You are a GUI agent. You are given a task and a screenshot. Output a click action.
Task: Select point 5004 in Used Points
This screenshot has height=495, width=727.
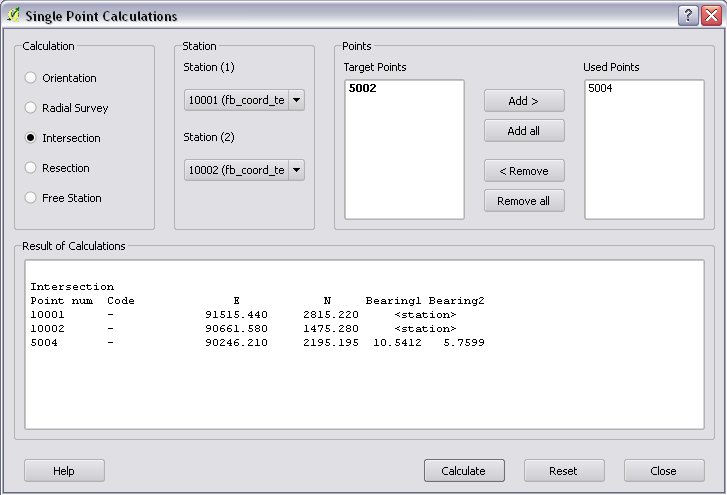600,89
